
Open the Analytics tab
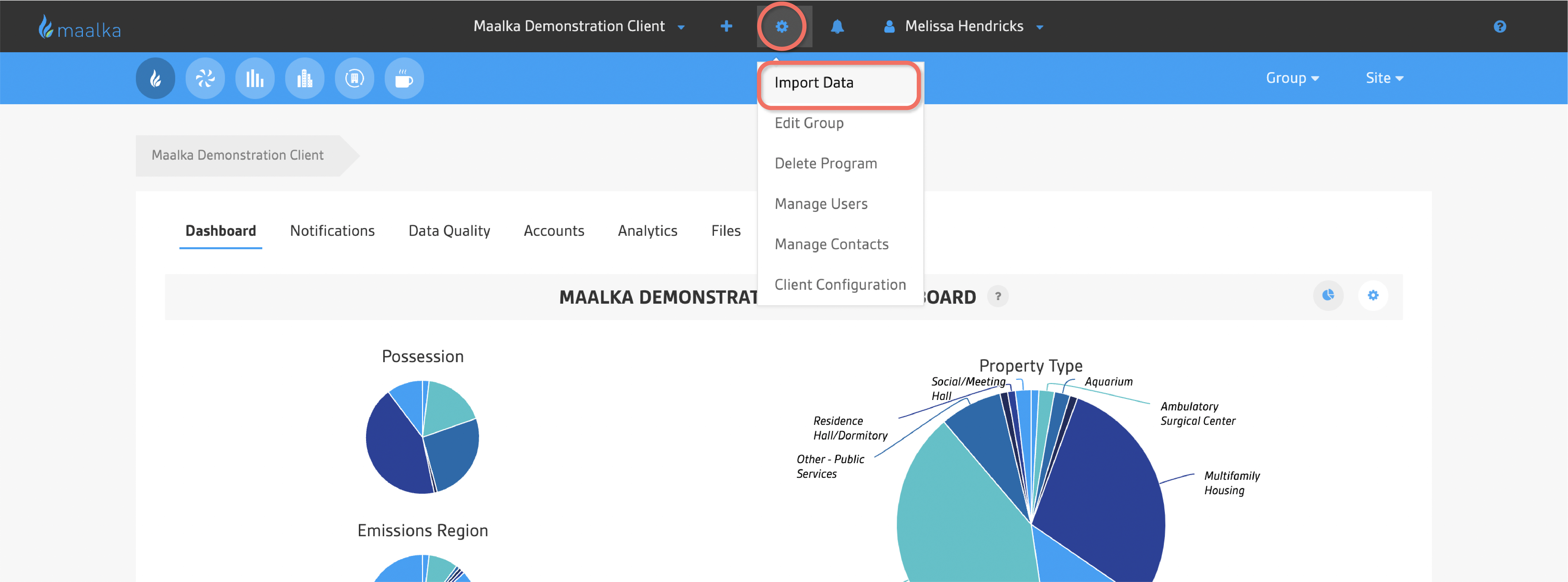click(648, 231)
